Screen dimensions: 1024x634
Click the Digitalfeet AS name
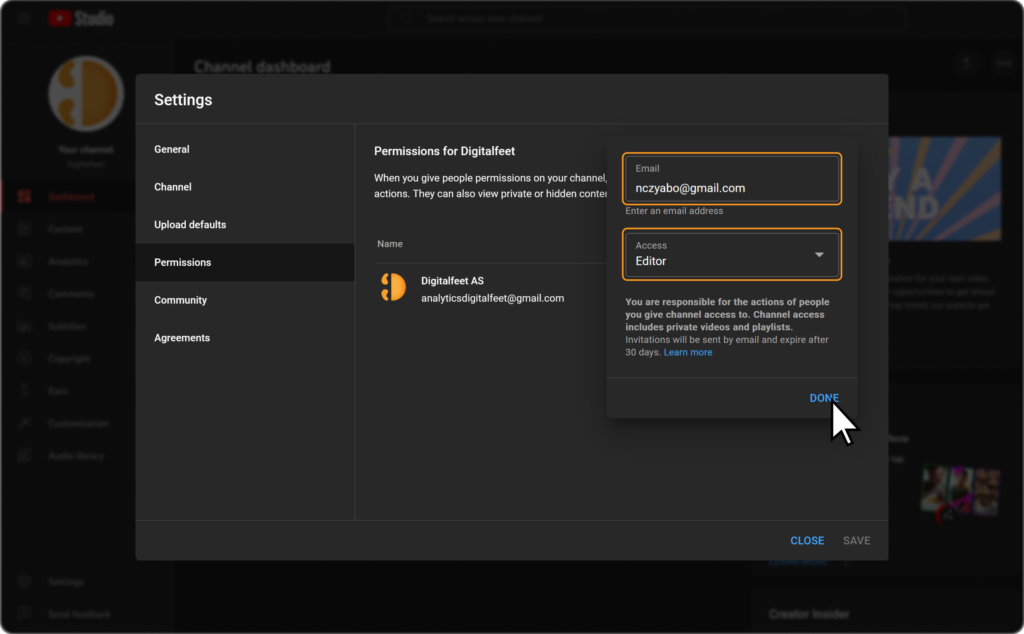coord(453,281)
